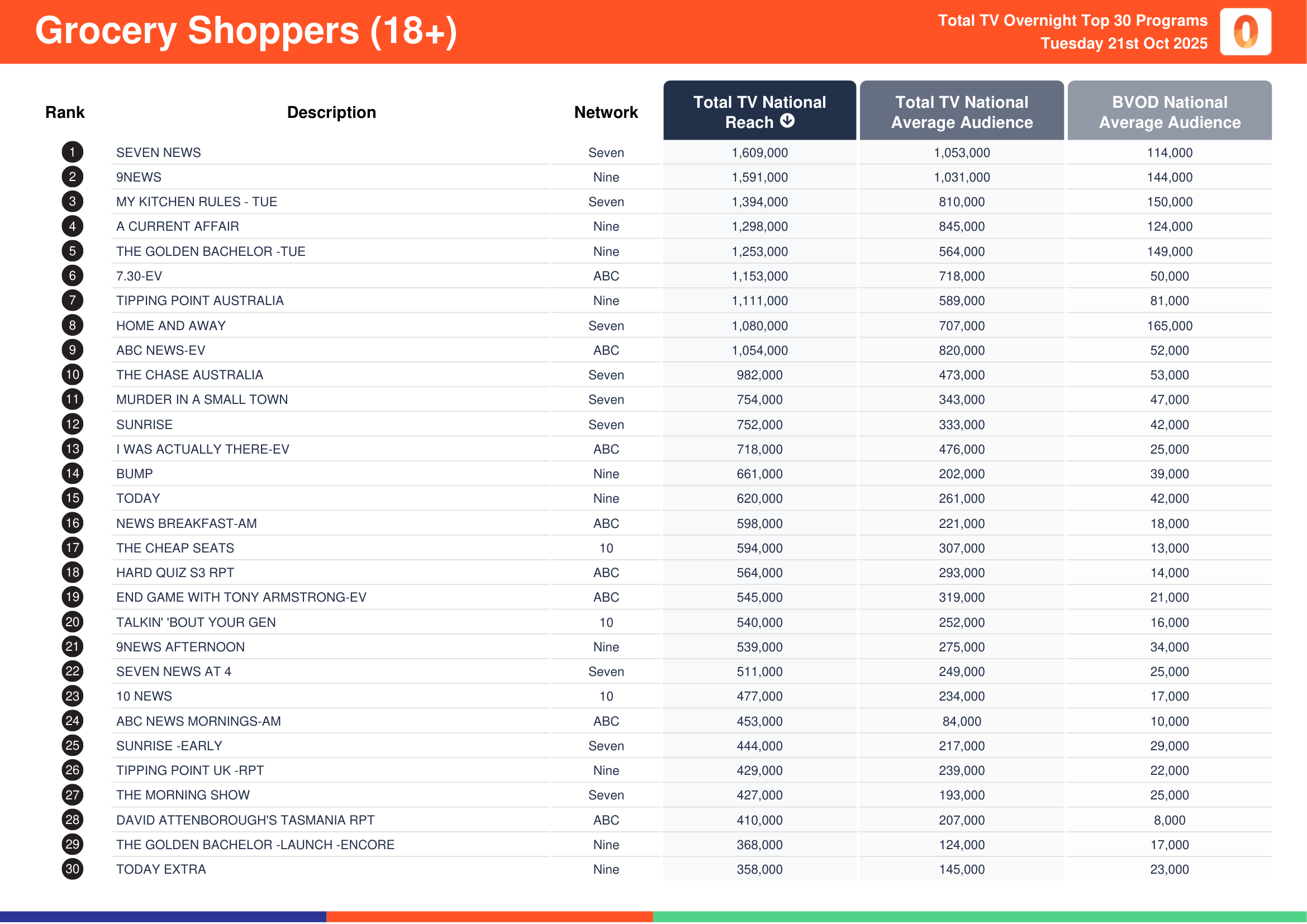
Task: Click the rank 17 circle badge
Action: 72,547
